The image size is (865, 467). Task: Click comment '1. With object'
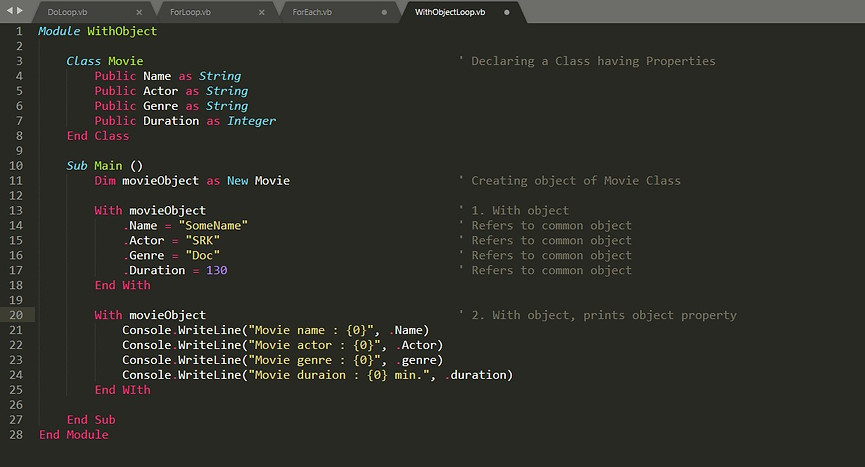click(x=514, y=211)
